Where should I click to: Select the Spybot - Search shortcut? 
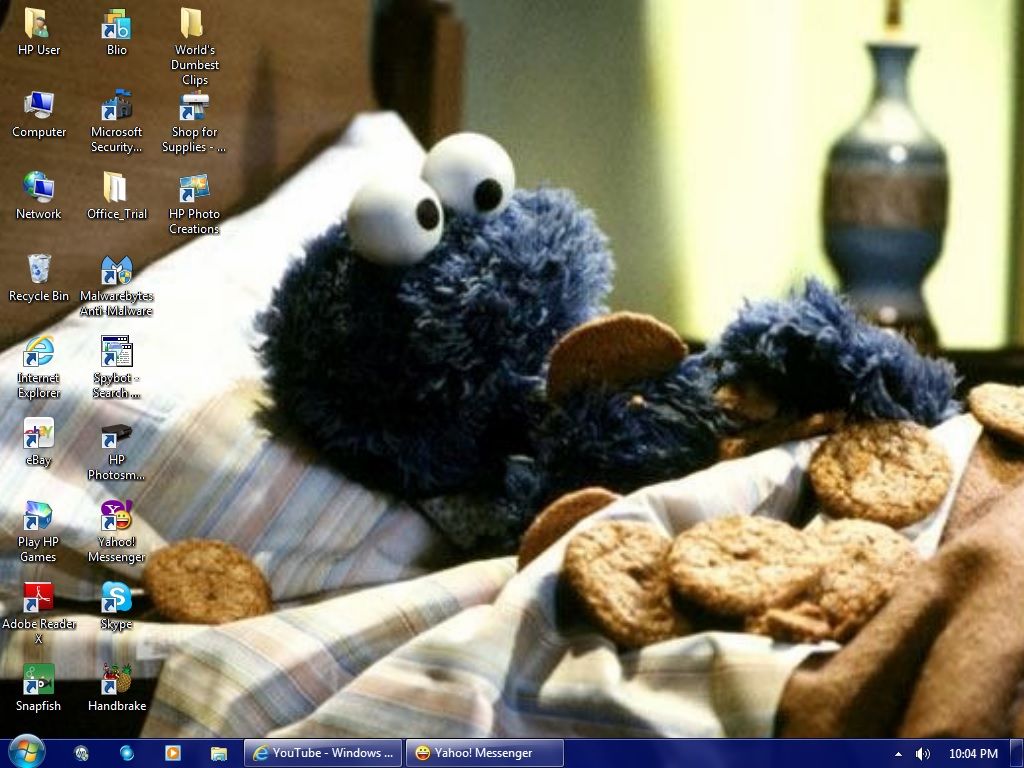116,367
